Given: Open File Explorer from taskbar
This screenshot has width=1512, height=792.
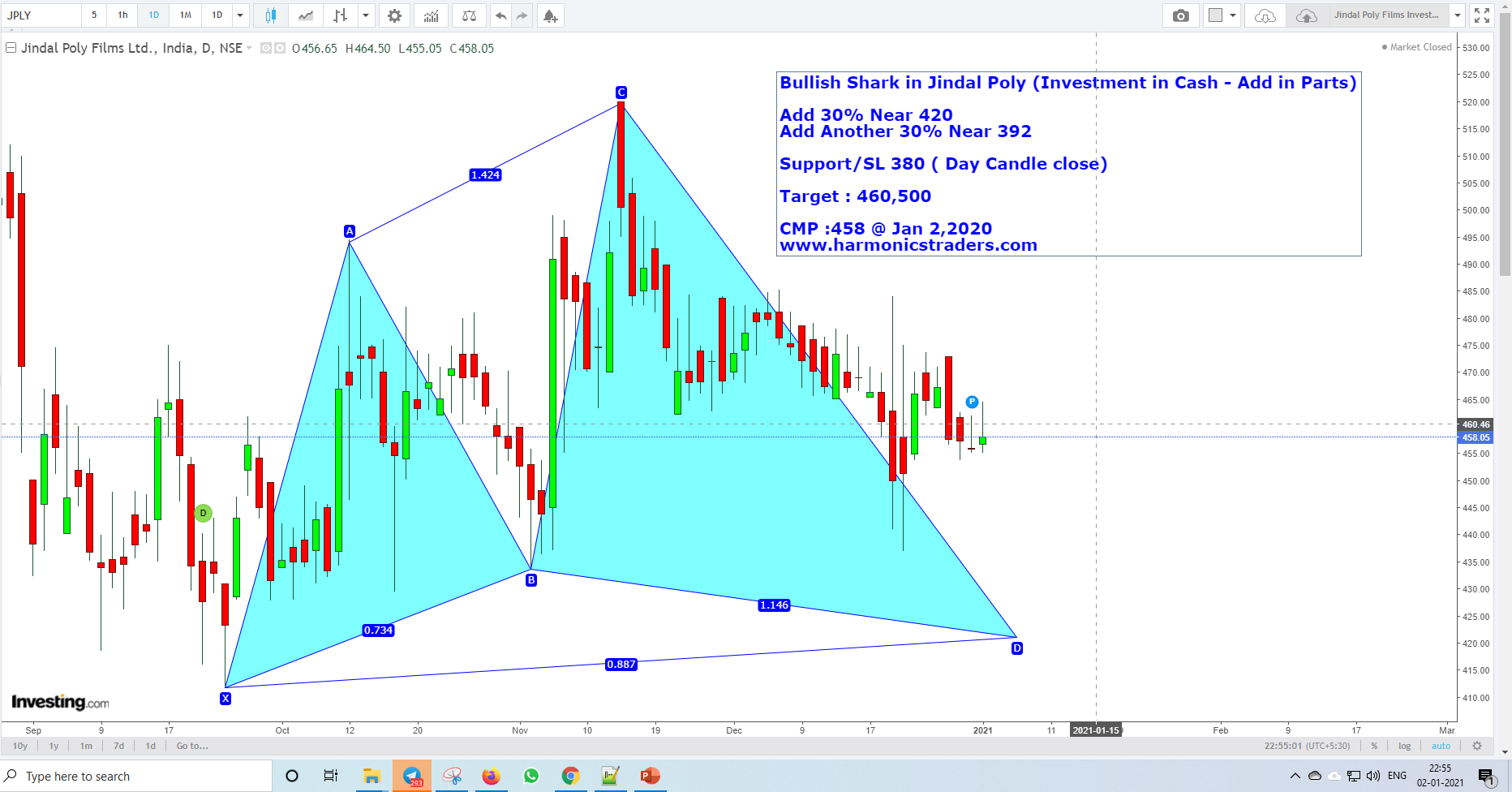Looking at the screenshot, I should [x=372, y=776].
